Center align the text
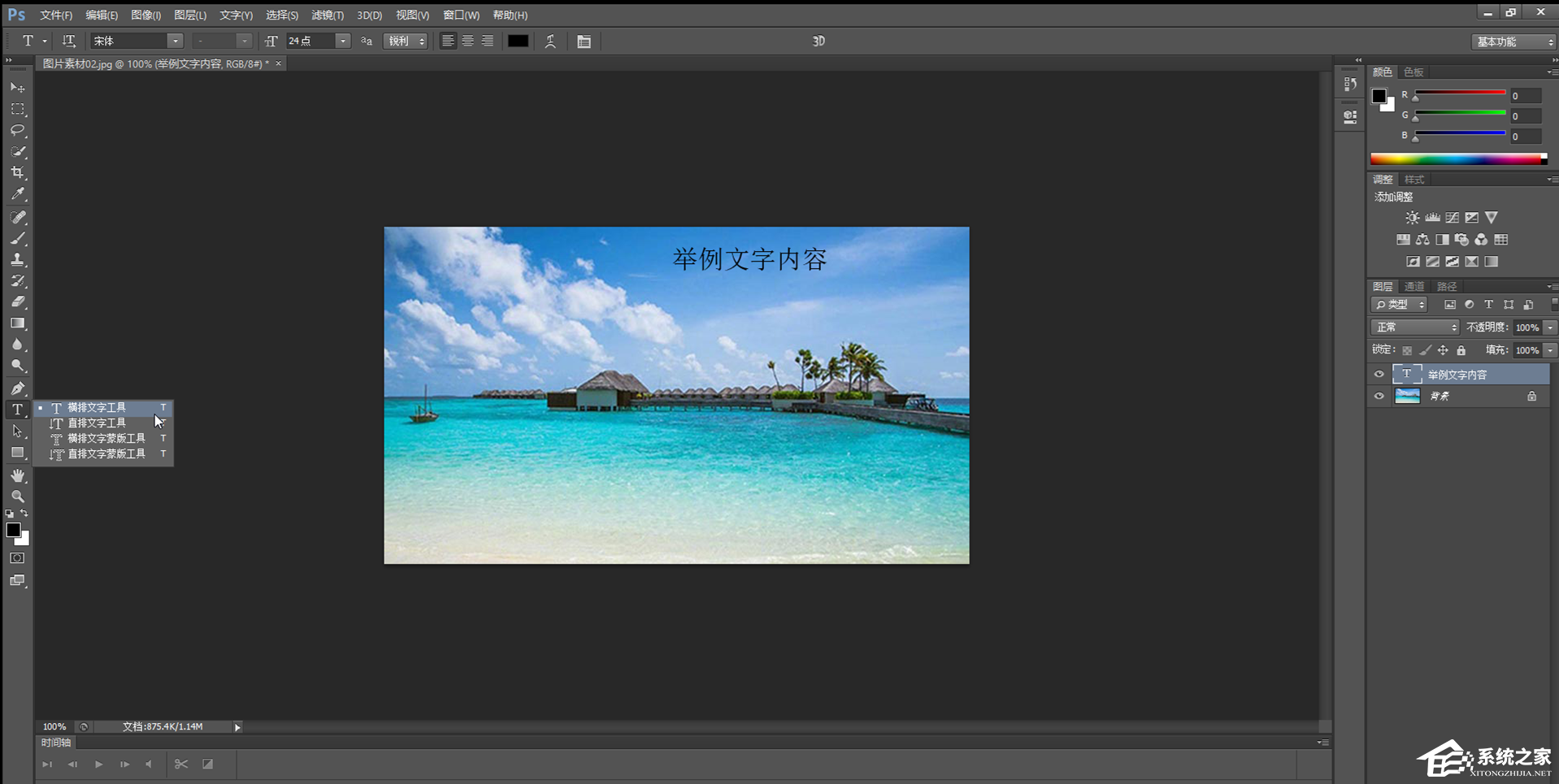Screen dimensions: 1559x784 (467, 41)
